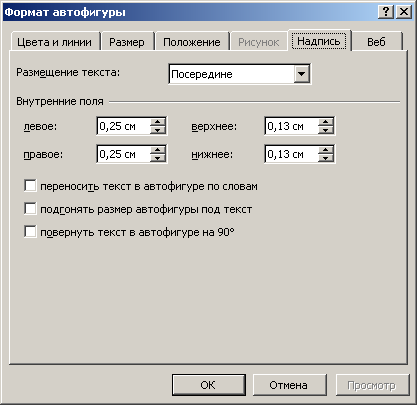Switch to the Цвета и линии tab

point(55,42)
